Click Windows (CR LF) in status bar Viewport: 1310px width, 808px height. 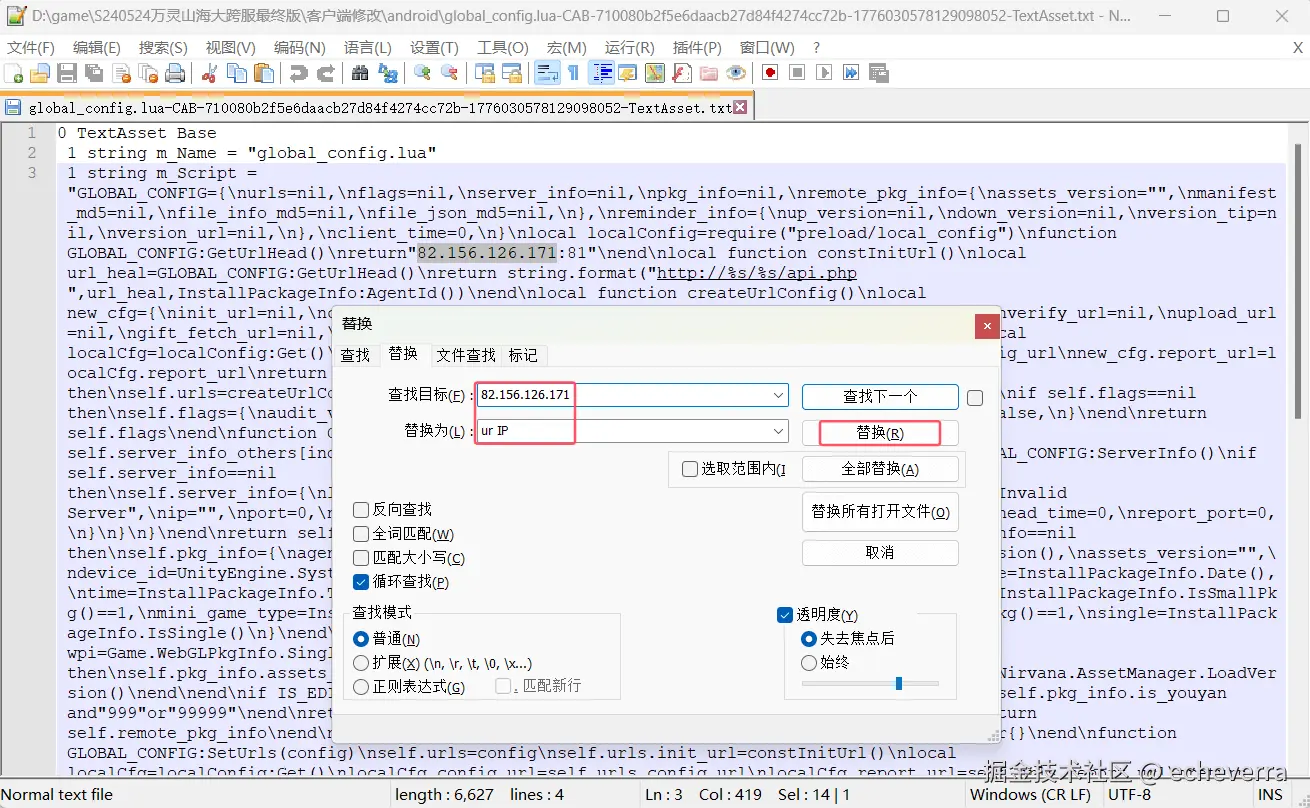pos(1031,795)
